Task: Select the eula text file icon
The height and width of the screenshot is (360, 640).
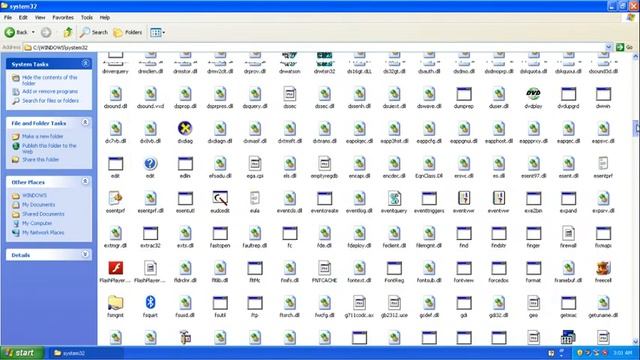Action: 255,199
